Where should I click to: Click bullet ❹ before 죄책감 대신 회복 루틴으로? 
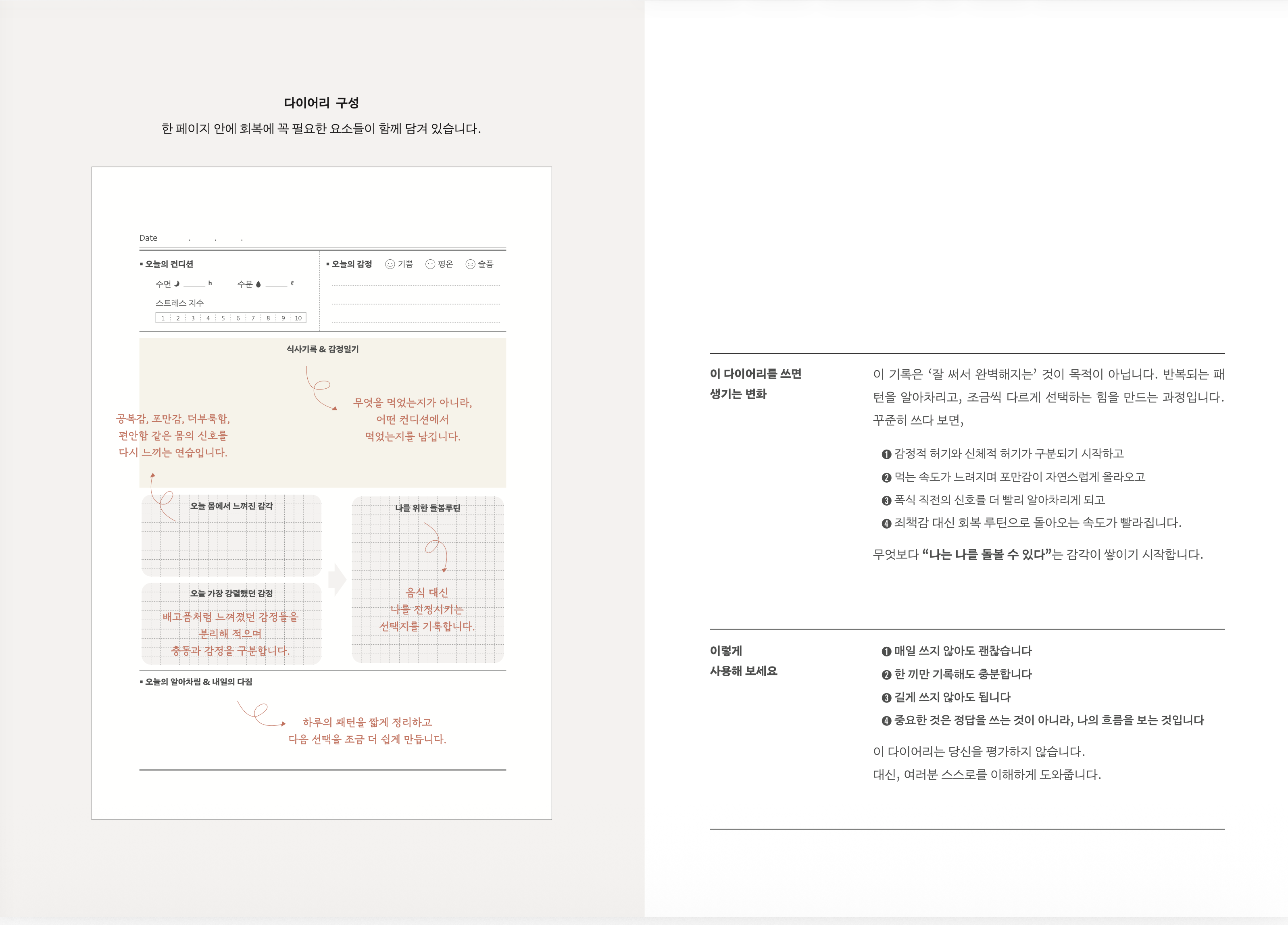pyautogui.click(x=886, y=523)
